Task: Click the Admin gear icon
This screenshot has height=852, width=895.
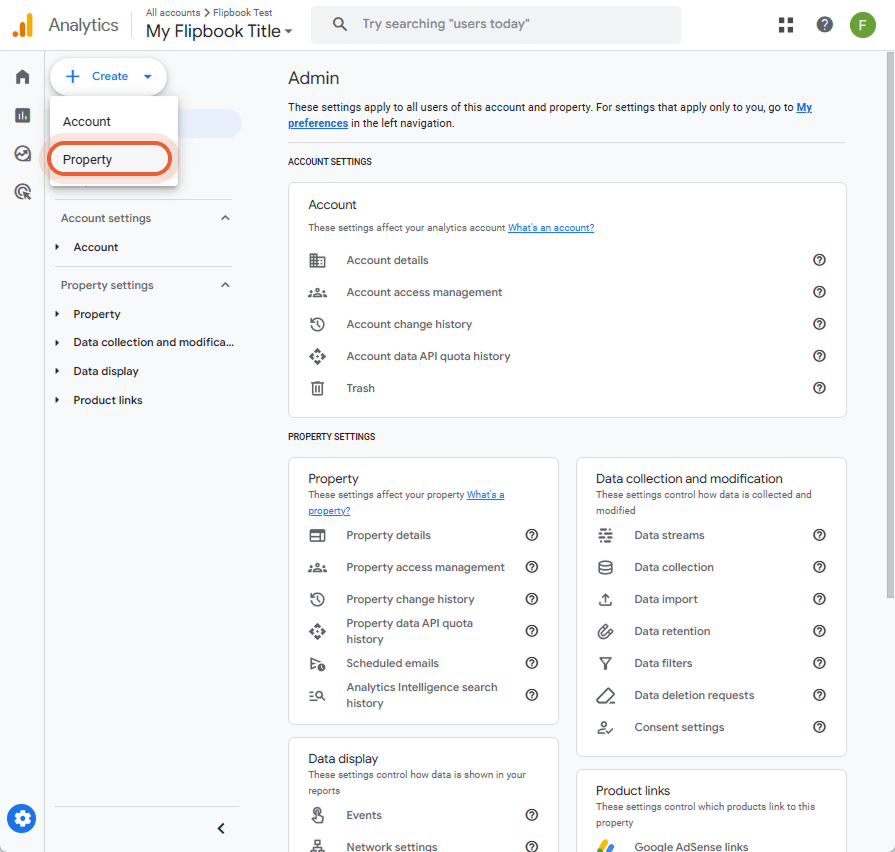Action: click(22, 819)
